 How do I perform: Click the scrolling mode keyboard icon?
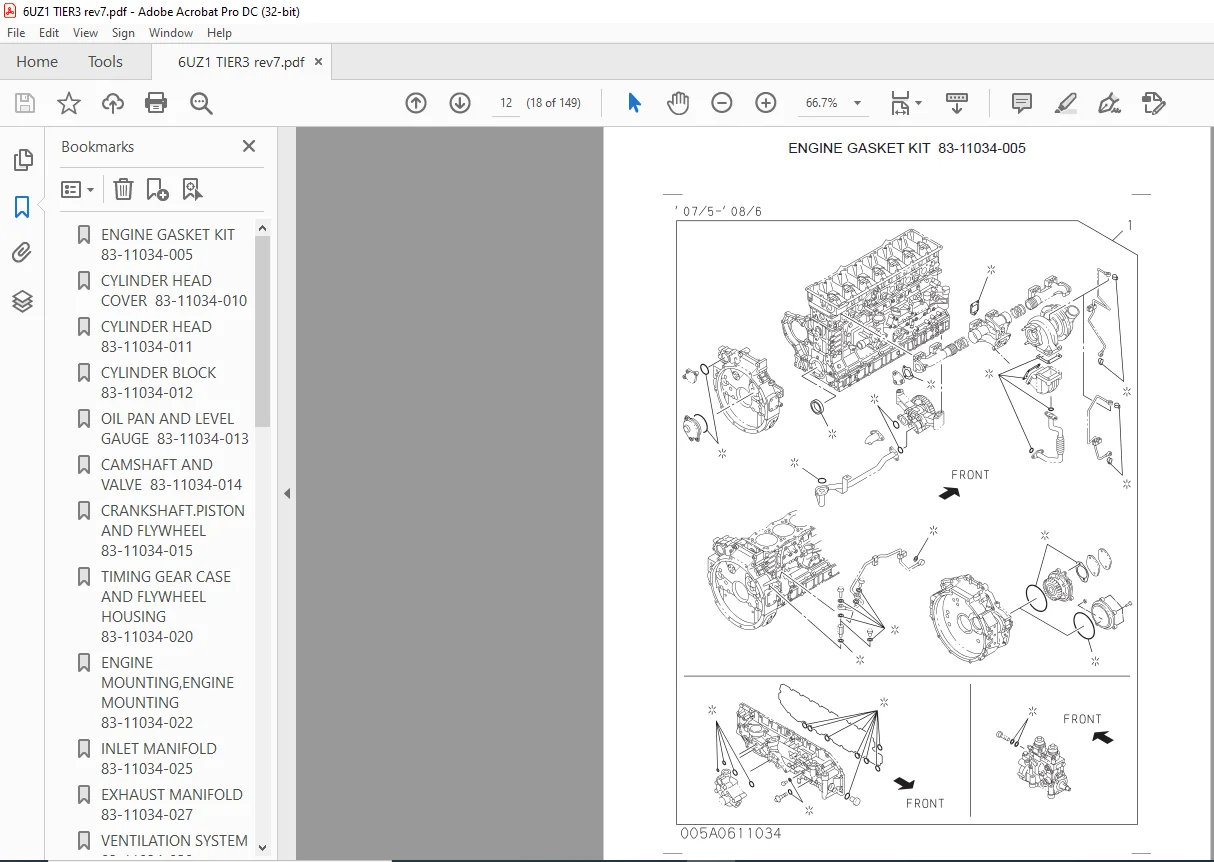(957, 103)
